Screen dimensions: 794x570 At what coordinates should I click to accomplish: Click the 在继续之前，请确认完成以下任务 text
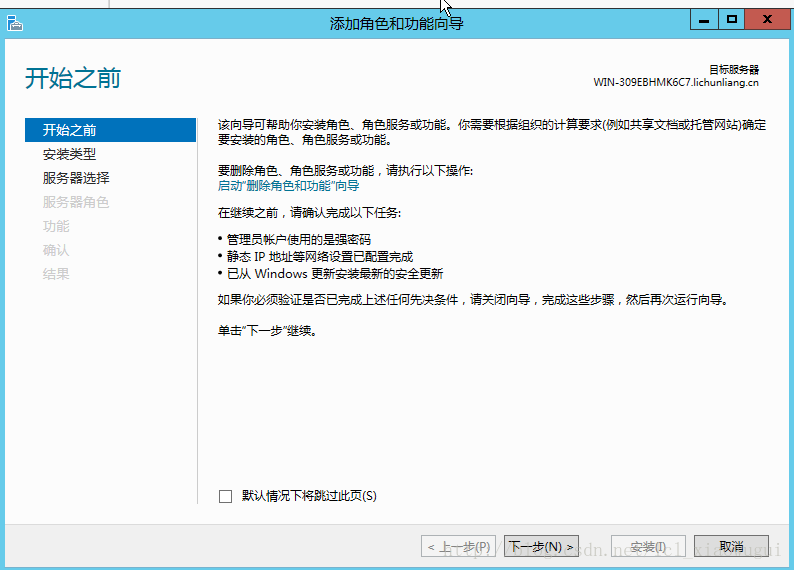pyautogui.click(x=309, y=213)
